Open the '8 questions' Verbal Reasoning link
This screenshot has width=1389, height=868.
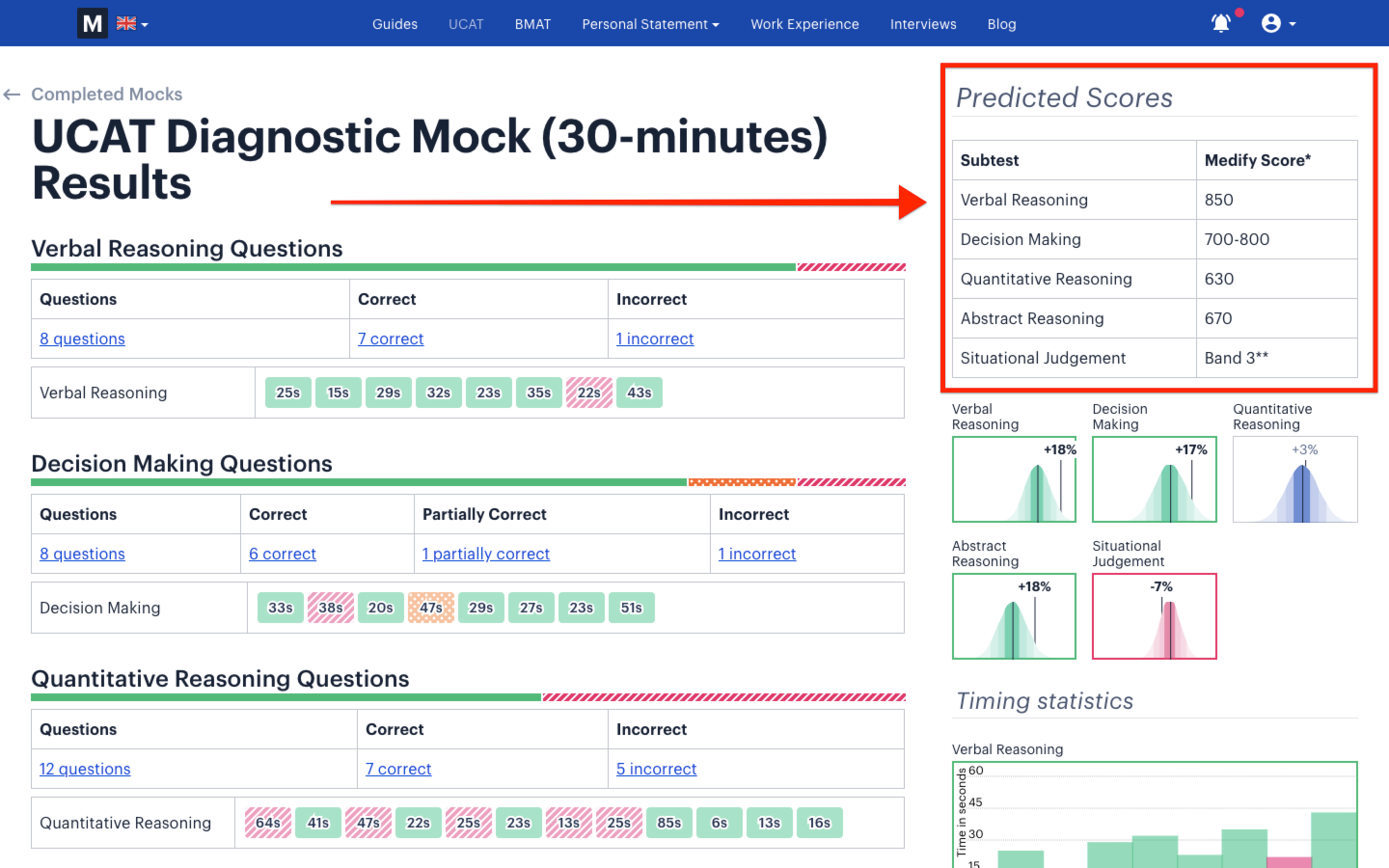coord(82,339)
